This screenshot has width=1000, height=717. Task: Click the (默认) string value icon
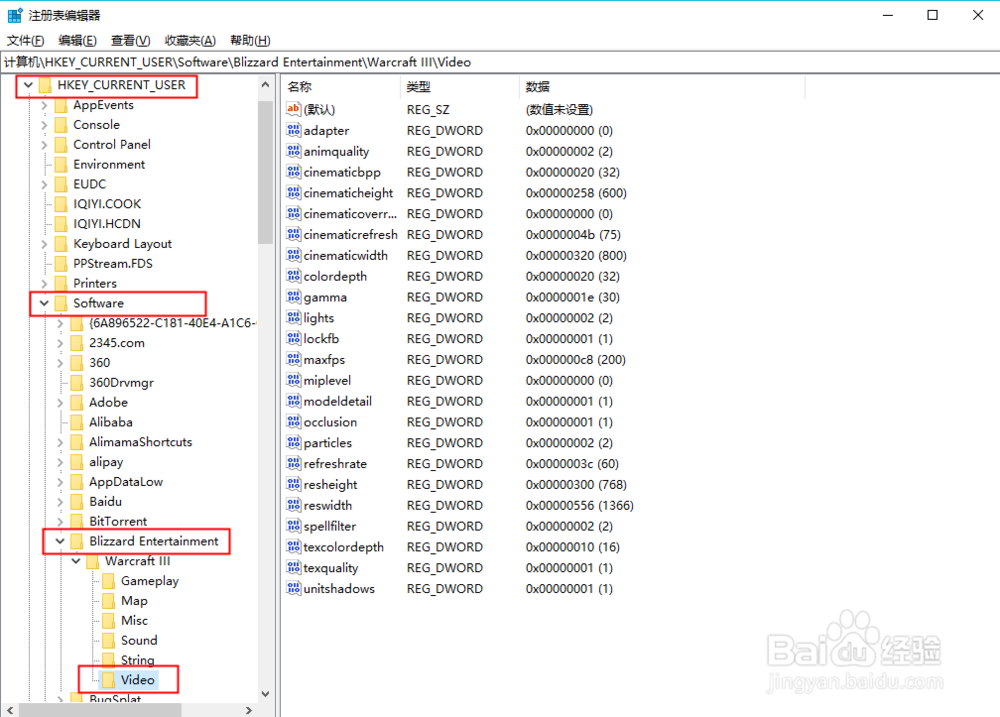tap(293, 109)
